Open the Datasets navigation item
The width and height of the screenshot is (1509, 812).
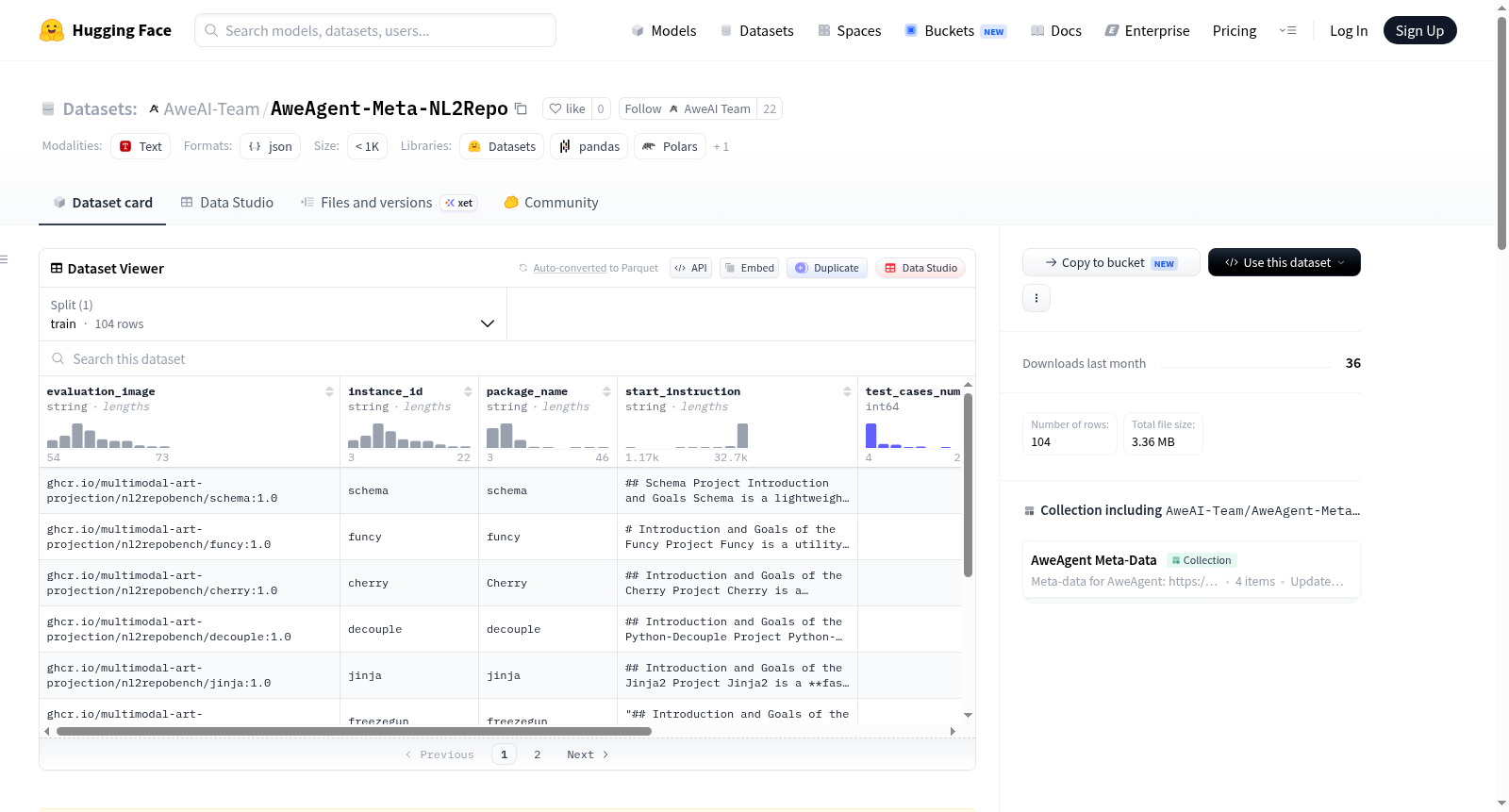coord(756,31)
